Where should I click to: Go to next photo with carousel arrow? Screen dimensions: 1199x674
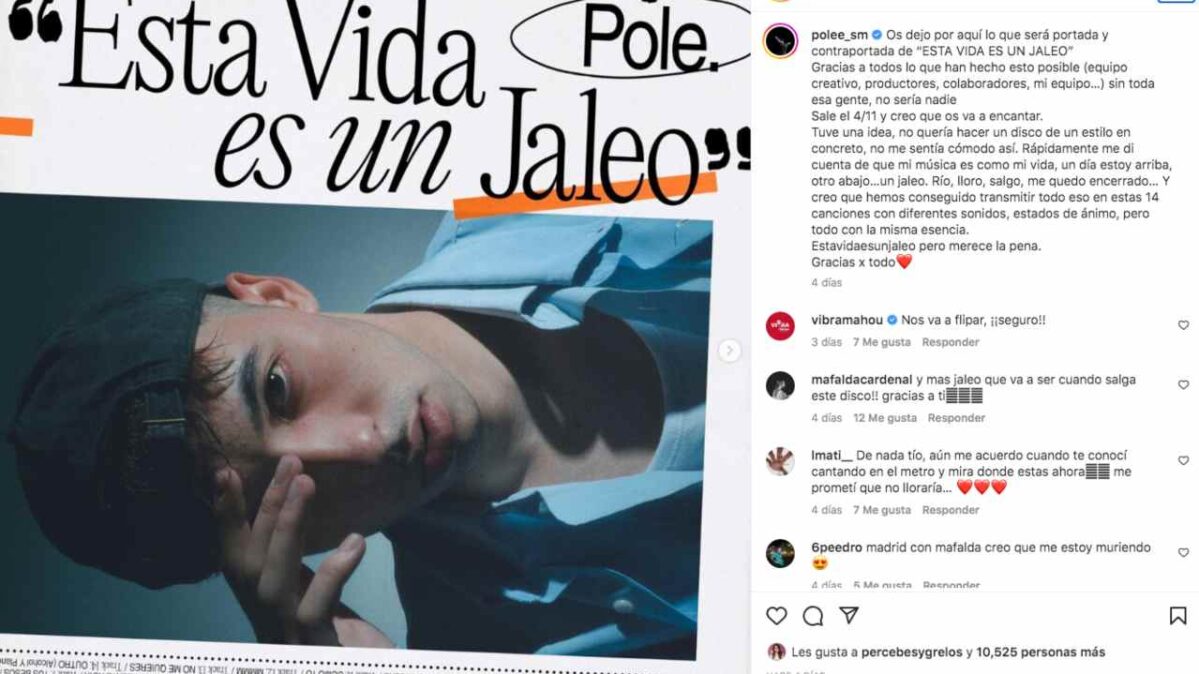tap(729, 350)
